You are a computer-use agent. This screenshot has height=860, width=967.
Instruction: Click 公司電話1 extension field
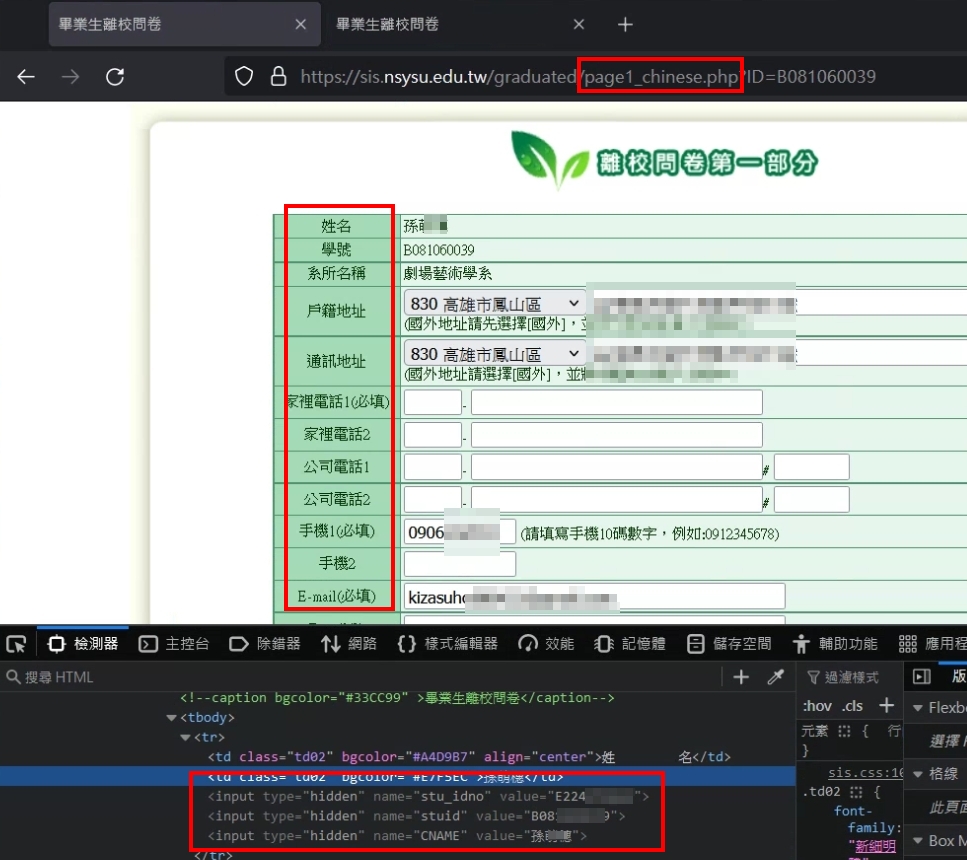812,467
